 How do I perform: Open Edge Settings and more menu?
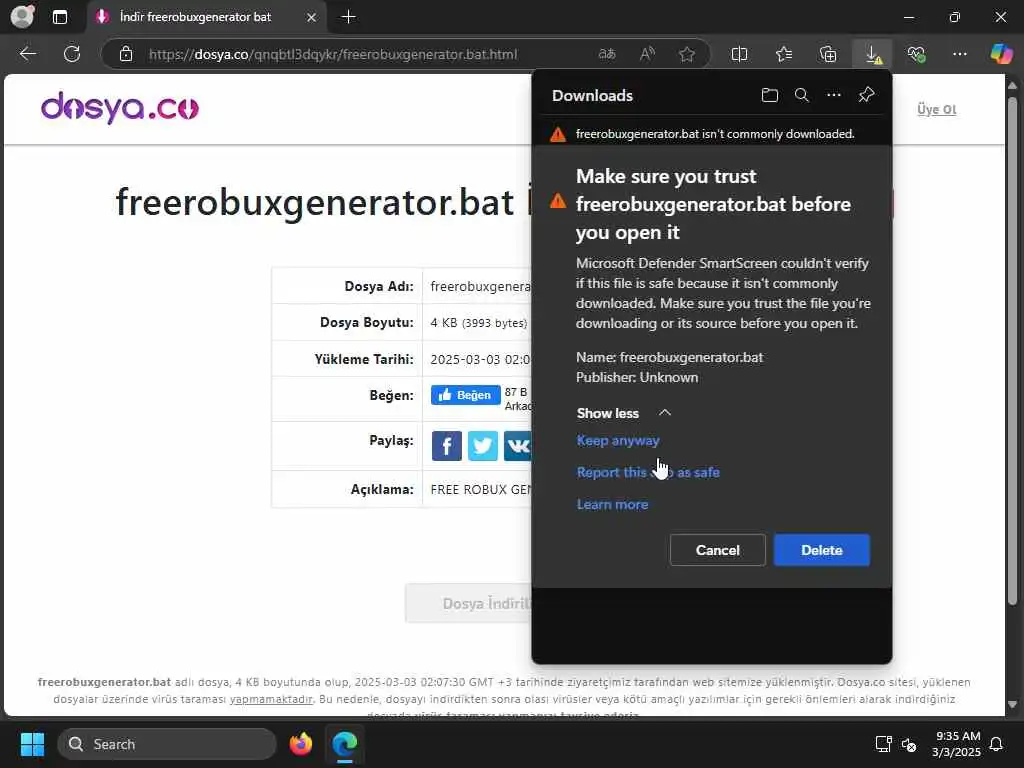(x=959, y=54)
